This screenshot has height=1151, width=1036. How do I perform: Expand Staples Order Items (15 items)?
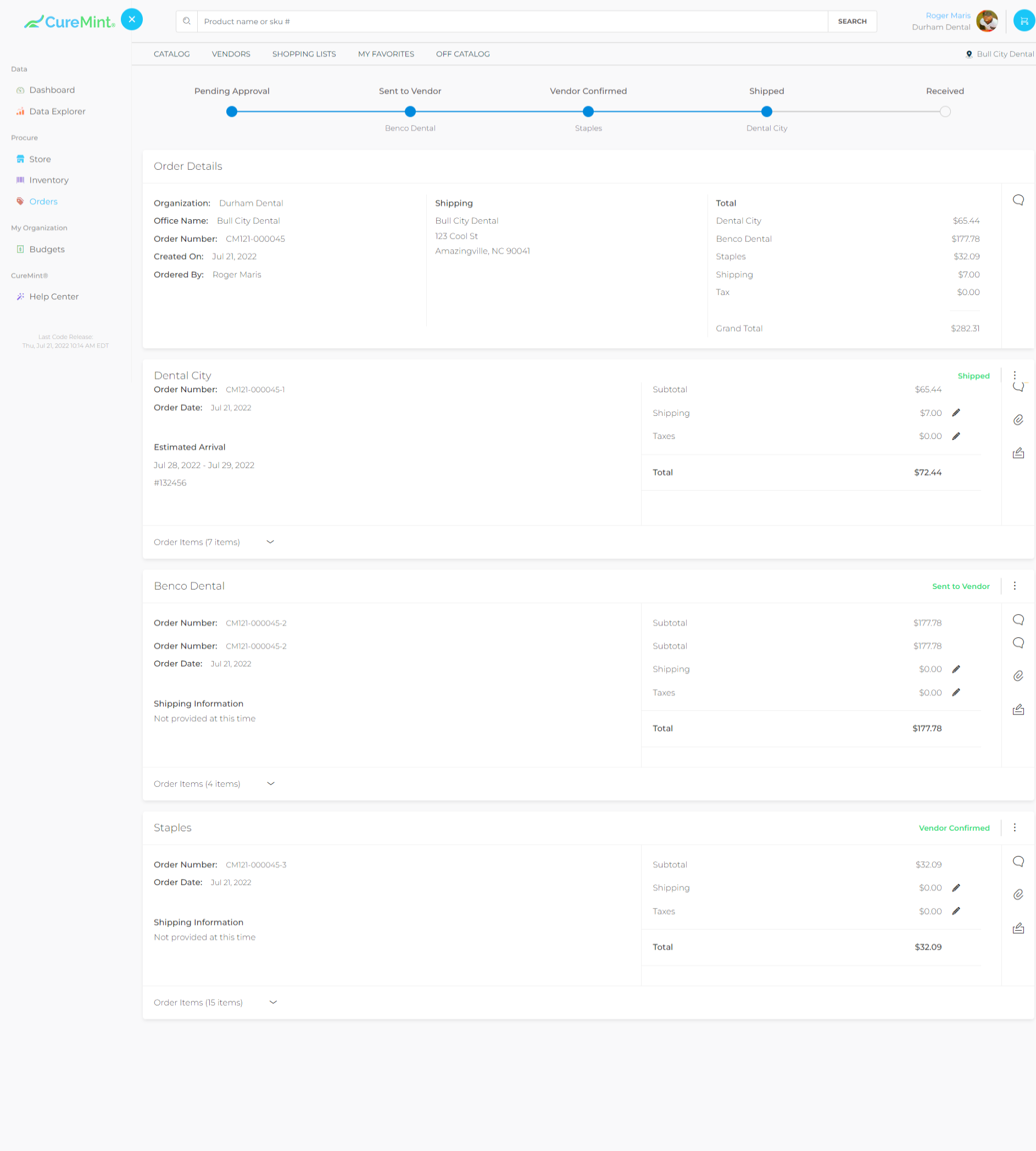pyautogui.click(x=273, y=1003)
